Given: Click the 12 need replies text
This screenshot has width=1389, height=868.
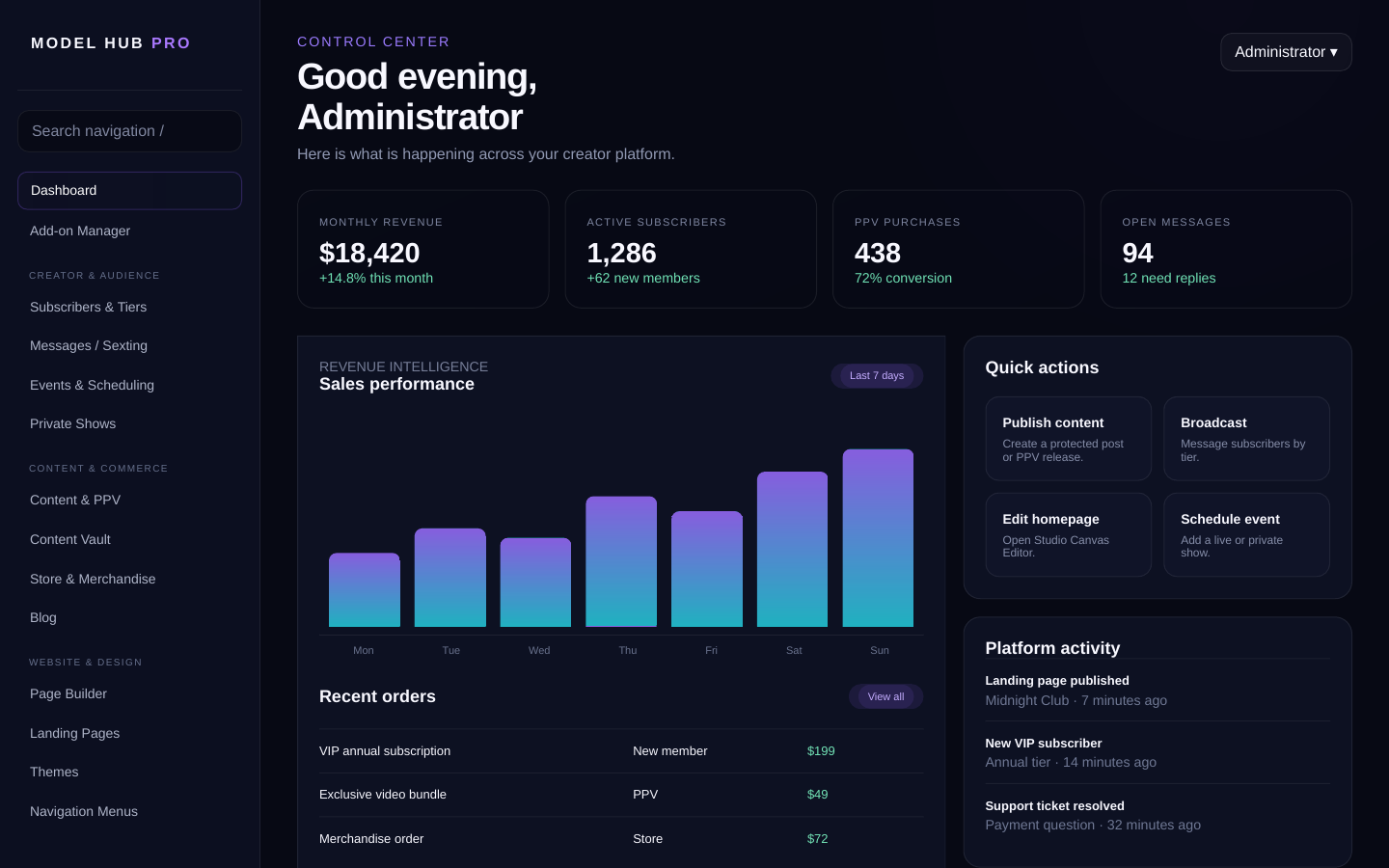Looking at the screenshot, I should 1169,278.
